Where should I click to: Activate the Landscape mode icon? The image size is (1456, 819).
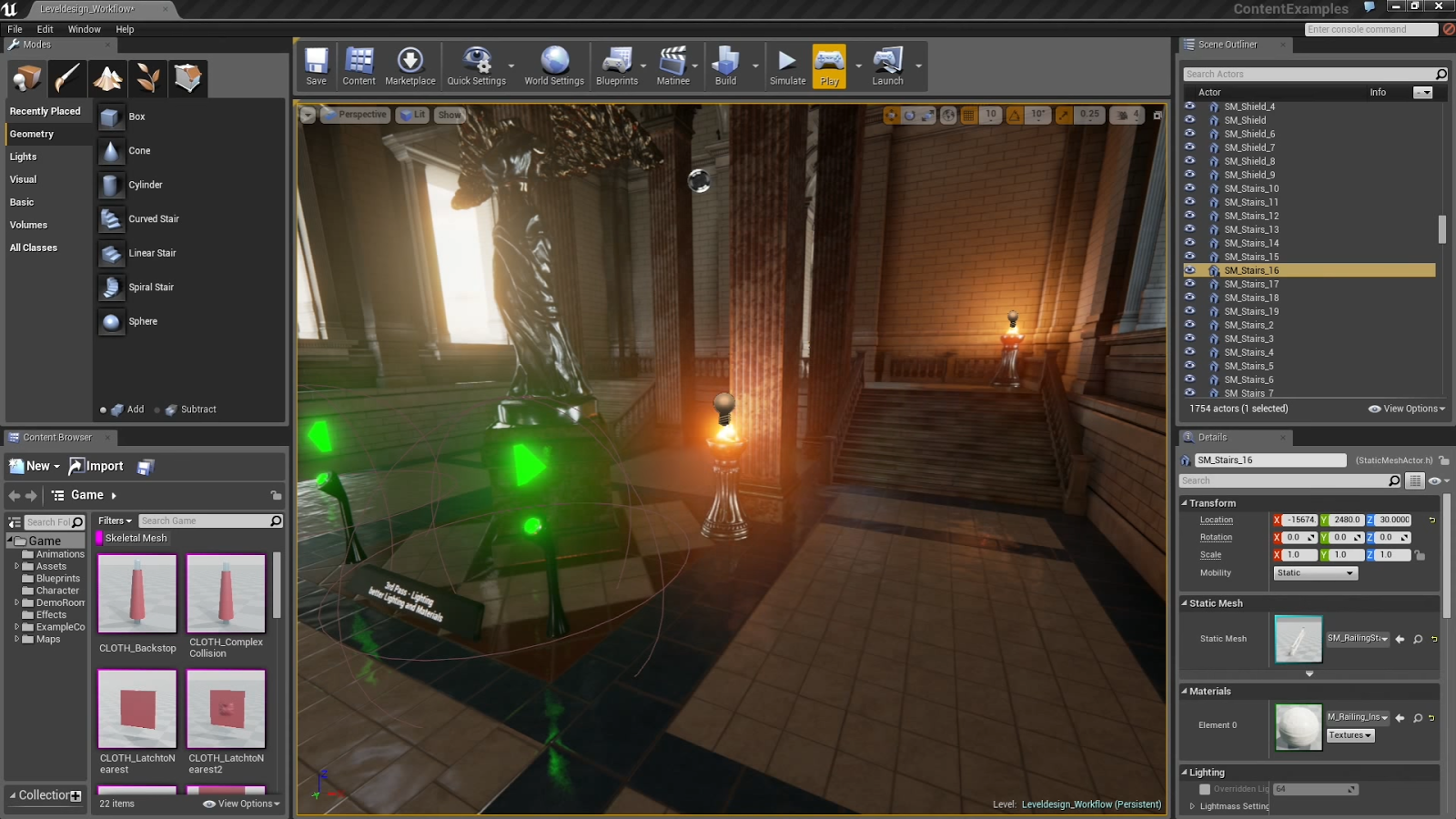click(108, 78)
